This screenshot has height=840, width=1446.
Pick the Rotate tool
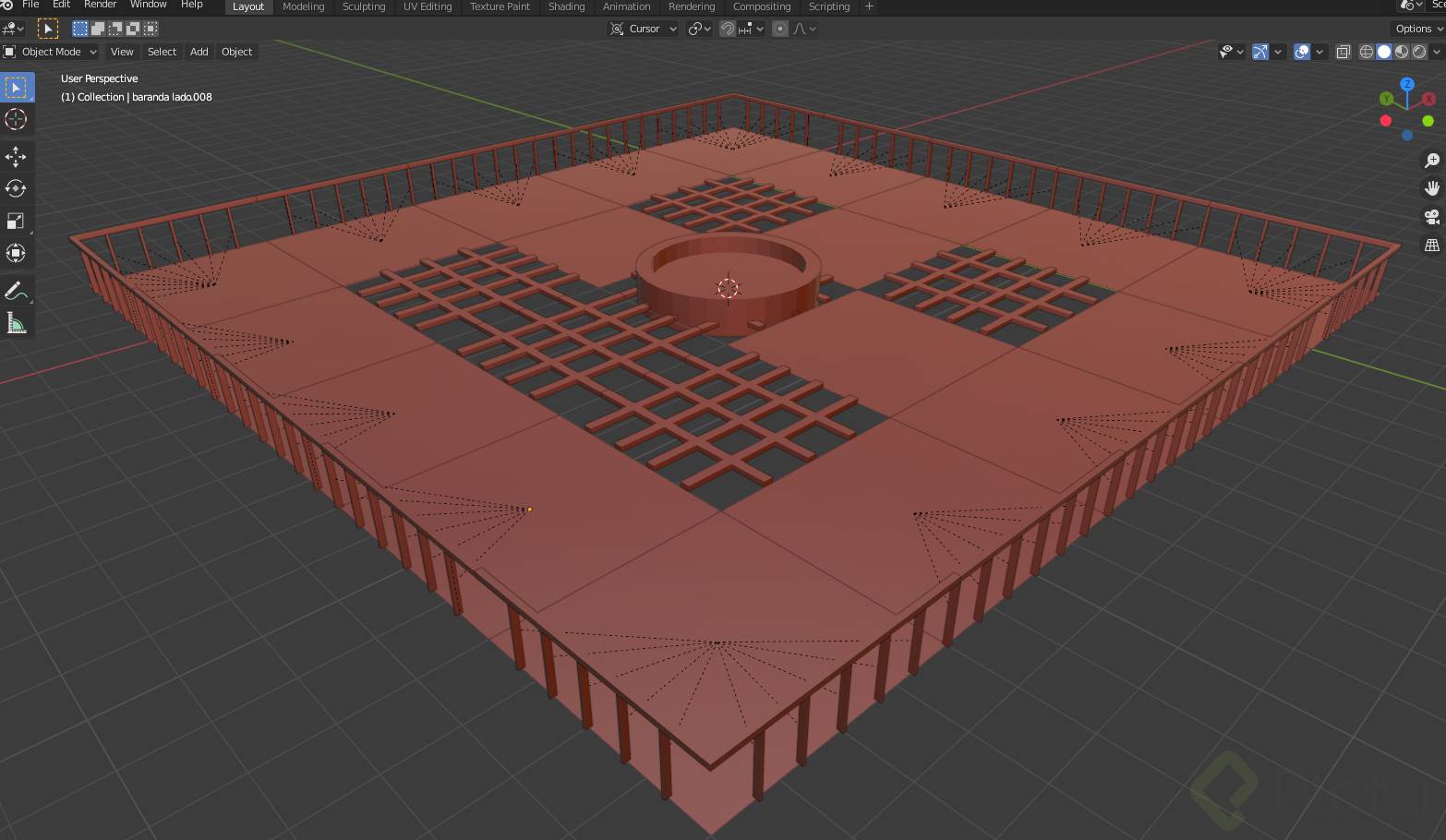point(17,188)
